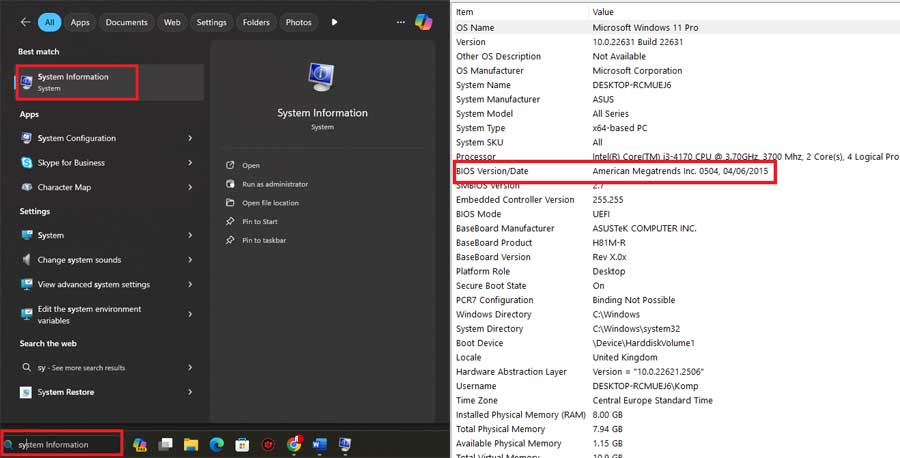Select the Folders filter tab
The width and height of the screenshot is (900, 458).
pos(256,22)
